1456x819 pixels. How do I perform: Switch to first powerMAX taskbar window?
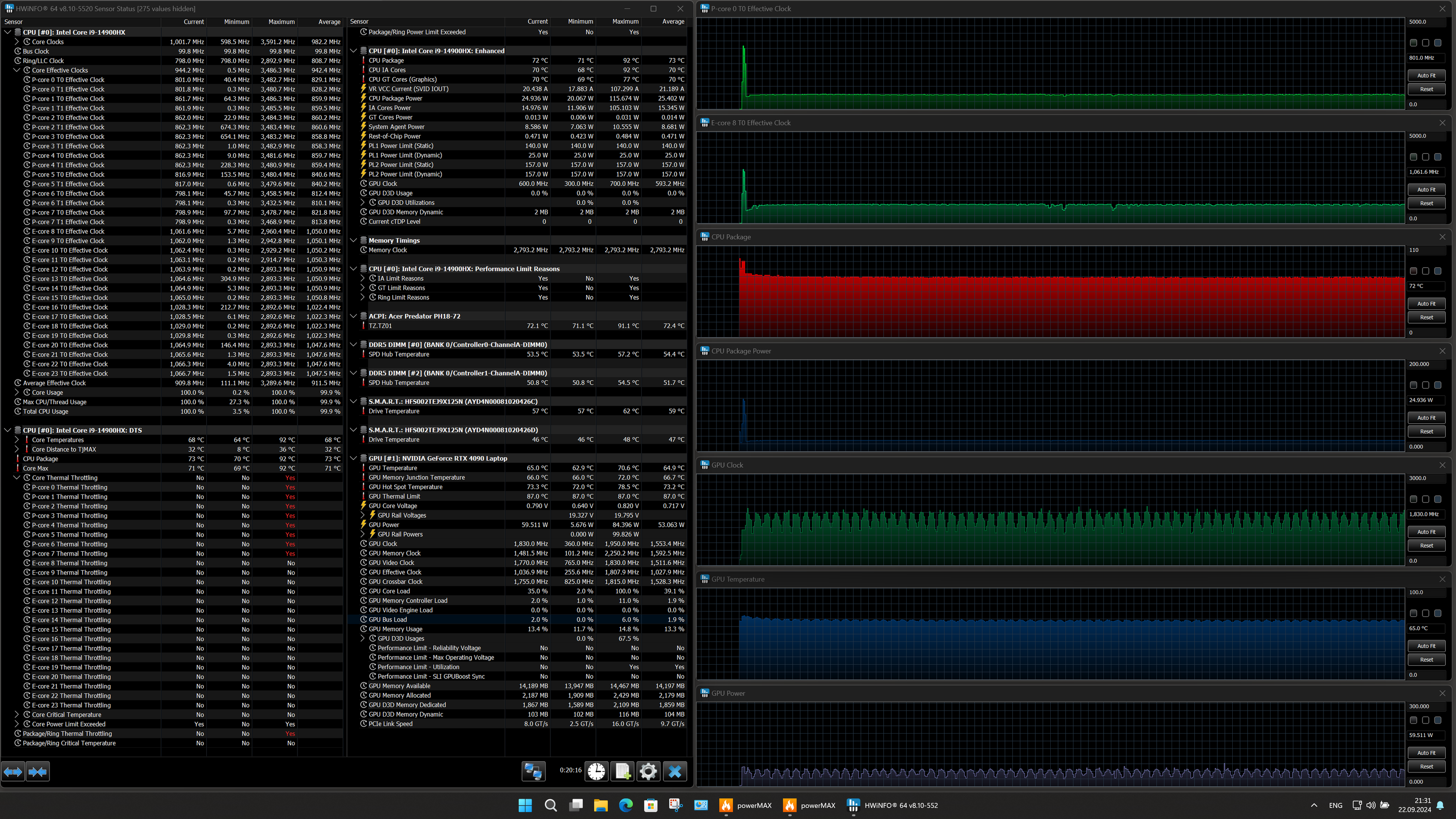[745, 805]
